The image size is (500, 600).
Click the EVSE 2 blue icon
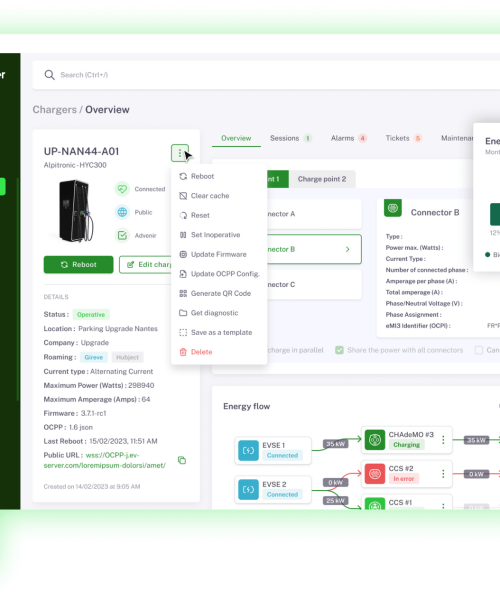(248, 490)
